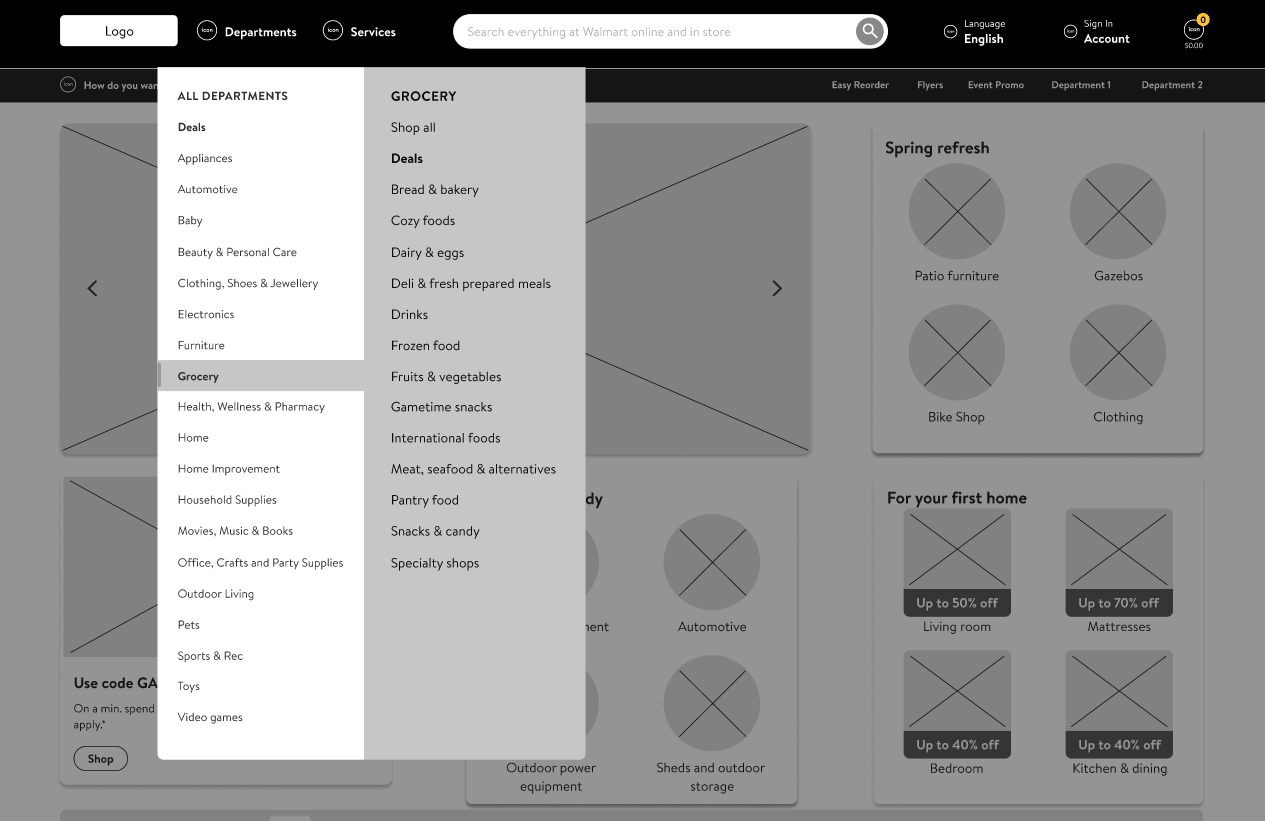Select Home department
This screenshot has height=821, width=1265.
[193, 437]
